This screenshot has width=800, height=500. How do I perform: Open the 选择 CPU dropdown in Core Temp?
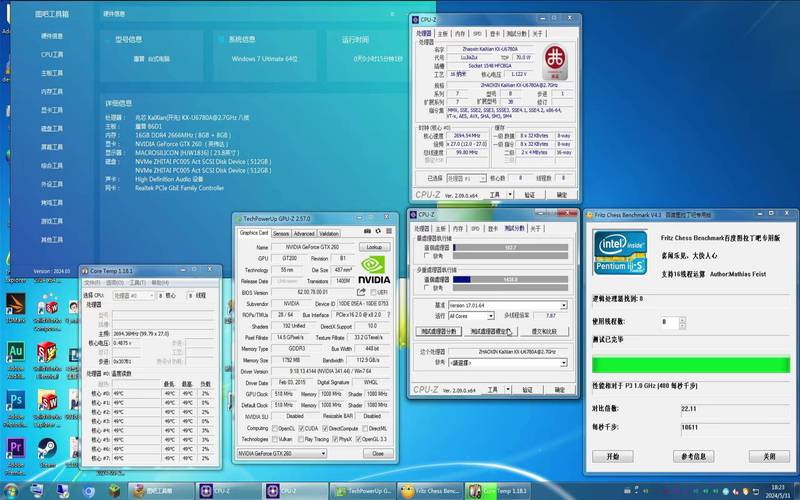pos(133,295)
